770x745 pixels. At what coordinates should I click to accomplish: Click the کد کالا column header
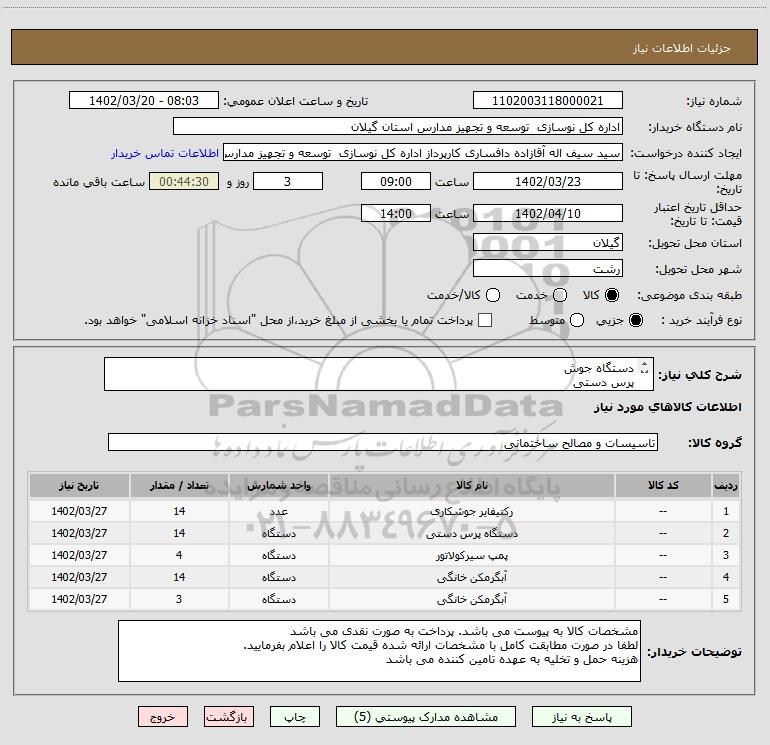click(663, 485)
